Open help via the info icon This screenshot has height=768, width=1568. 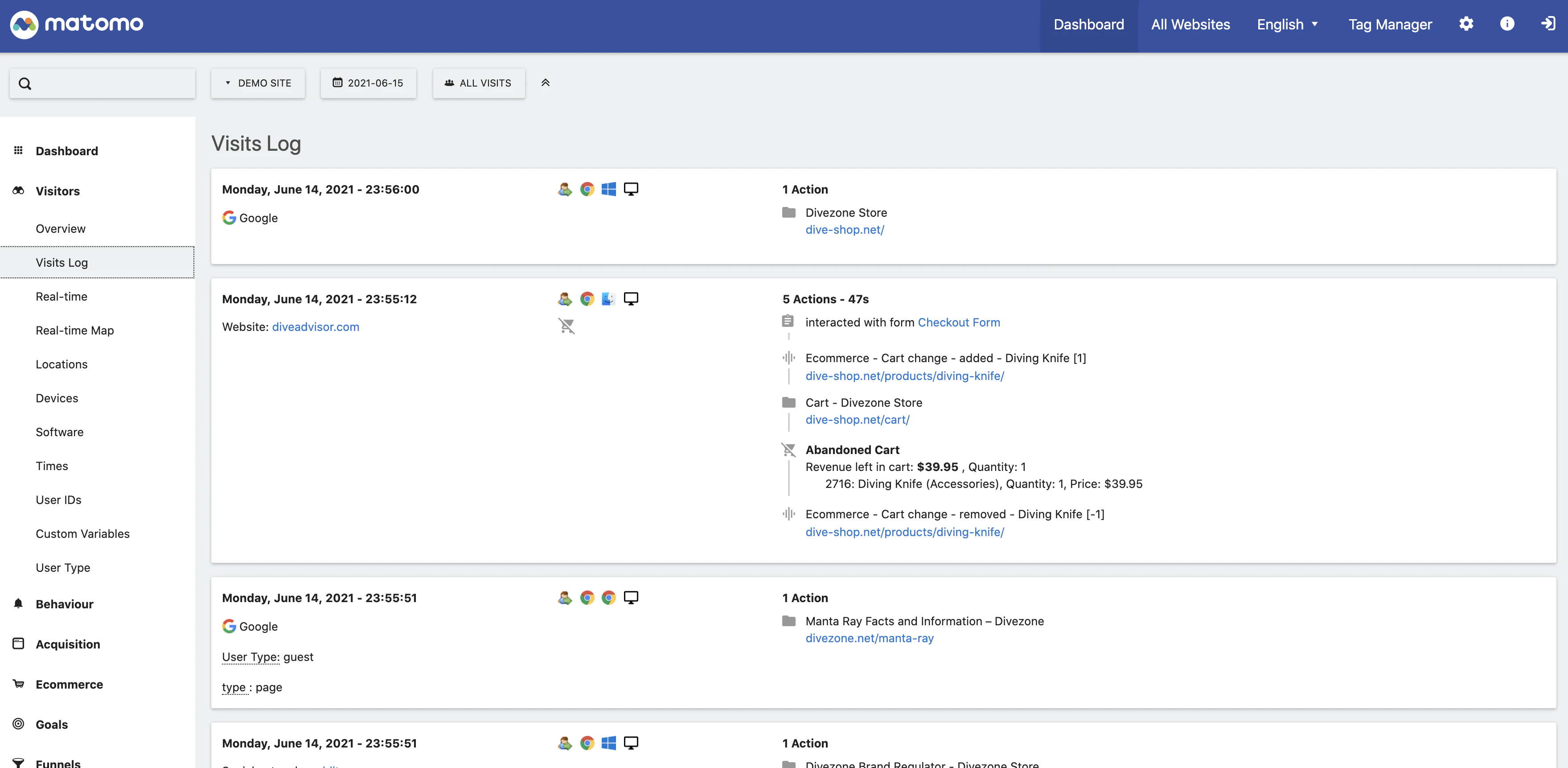(x=1507, y=24)
